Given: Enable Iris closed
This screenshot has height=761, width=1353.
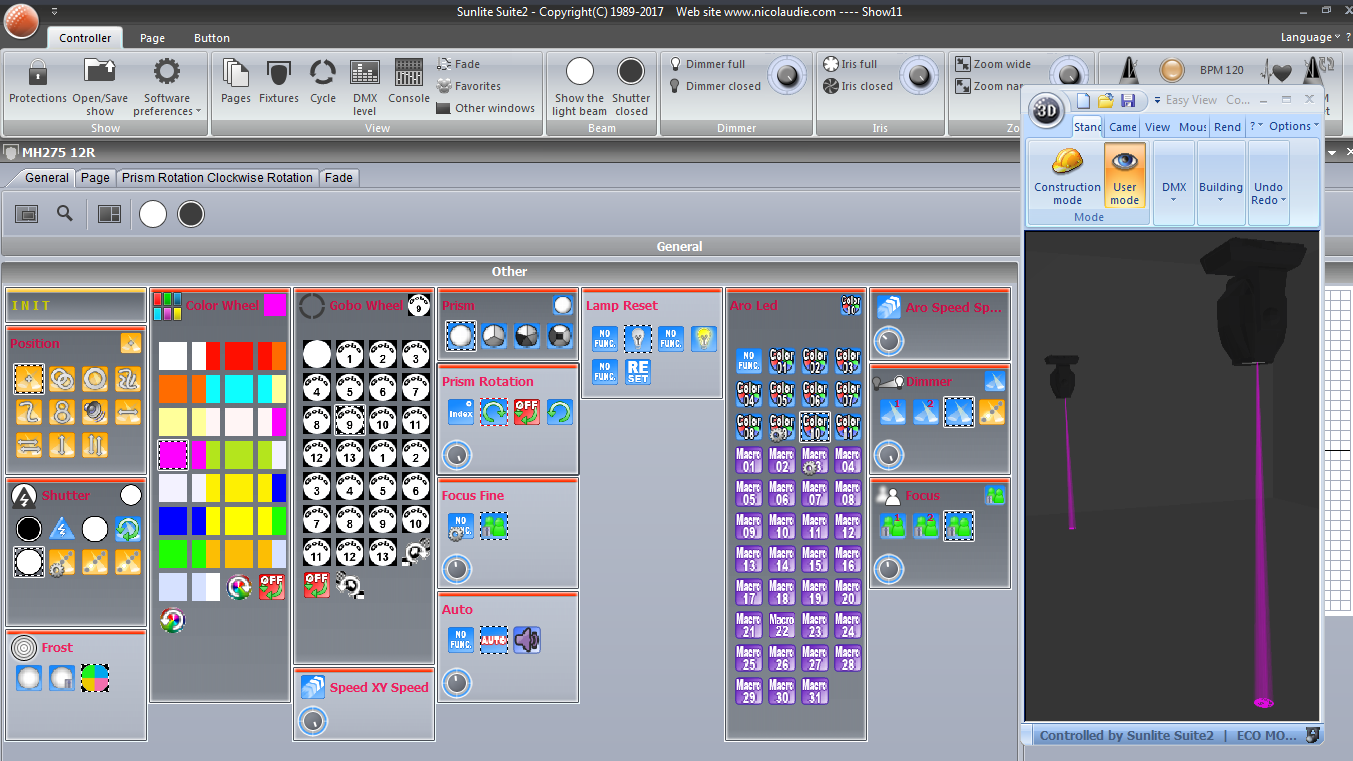Looking at the screenshot, I should [x=858, y=86].
